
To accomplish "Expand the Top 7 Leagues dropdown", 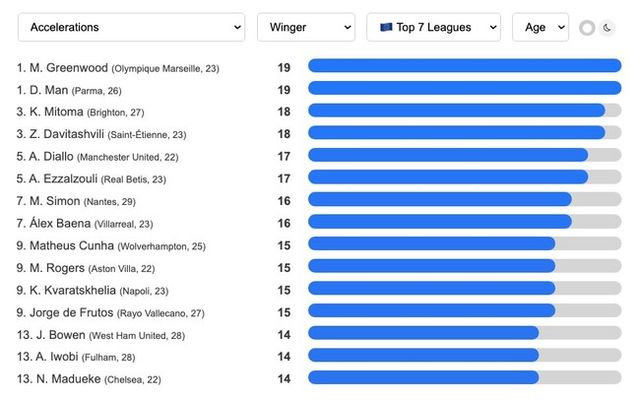I will click(433, 27).
